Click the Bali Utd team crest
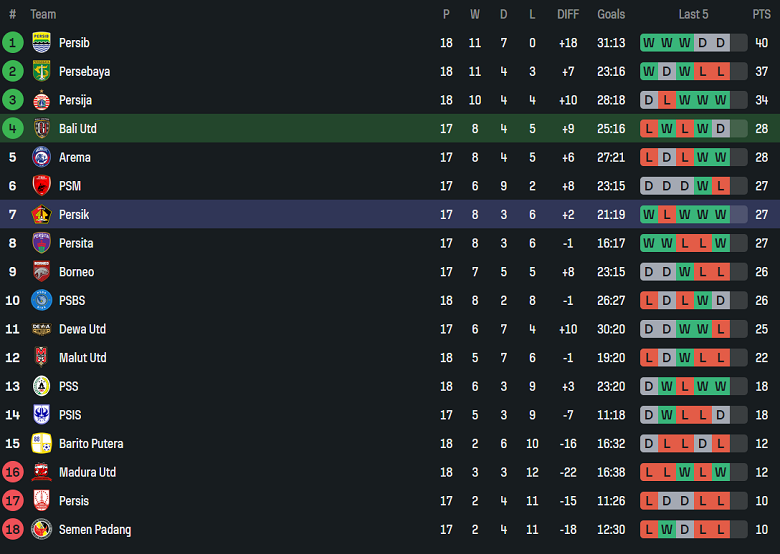The height and width of the screenshot is (554, 780). tap(41, 129)
